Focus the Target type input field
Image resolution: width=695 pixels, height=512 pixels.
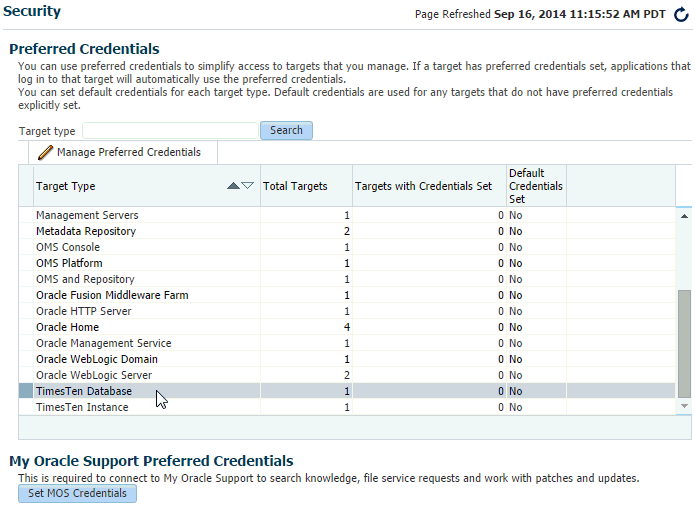click(x=170, y=131)
